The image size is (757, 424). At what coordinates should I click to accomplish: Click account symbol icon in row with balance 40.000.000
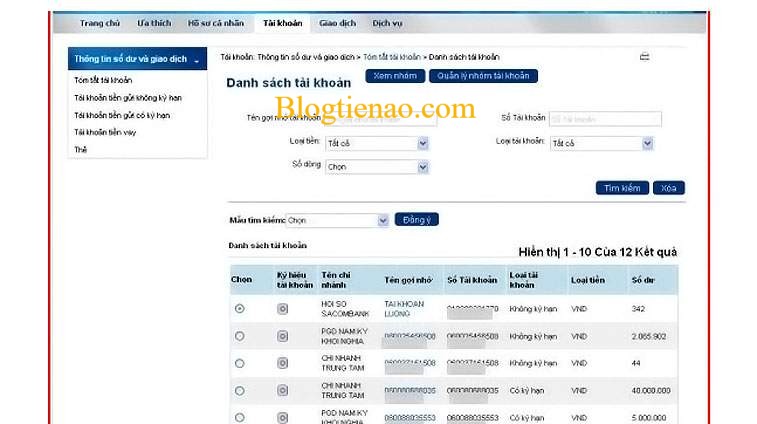(x=282, y=390)
